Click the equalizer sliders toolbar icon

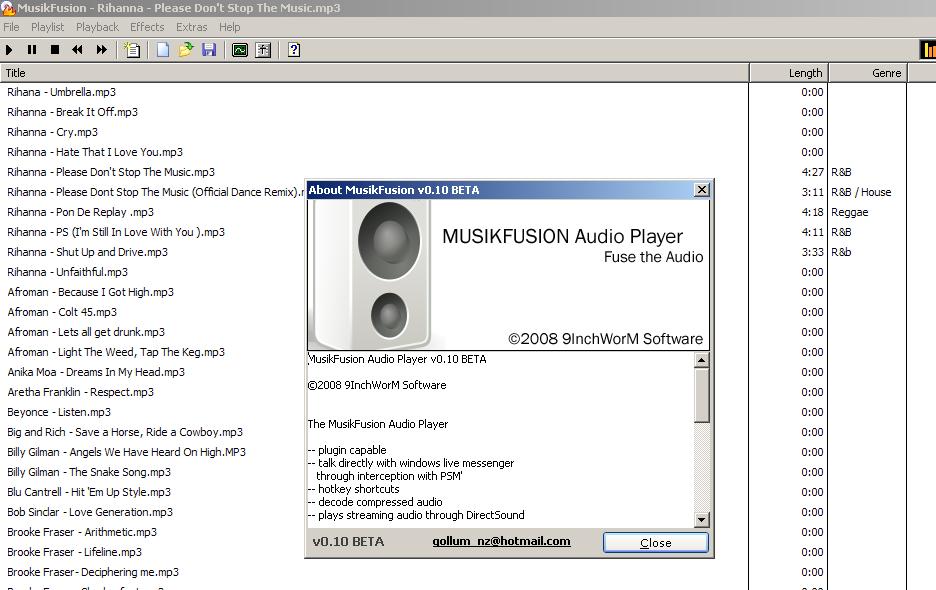(x=263, y=50)
